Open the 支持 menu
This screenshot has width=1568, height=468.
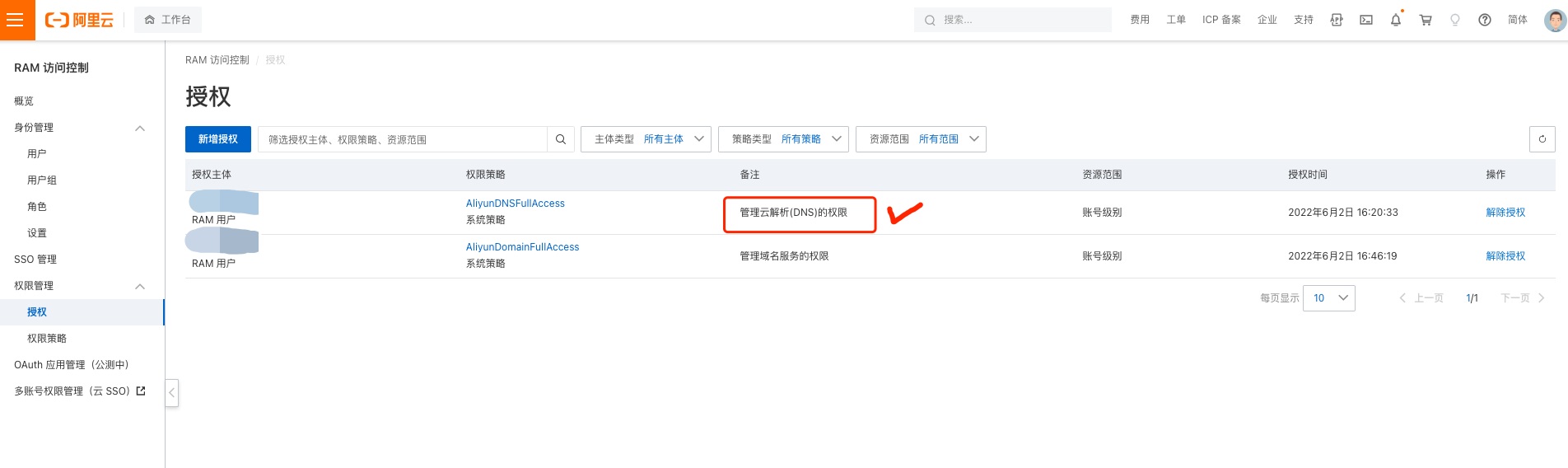[x=1304, y=20]
